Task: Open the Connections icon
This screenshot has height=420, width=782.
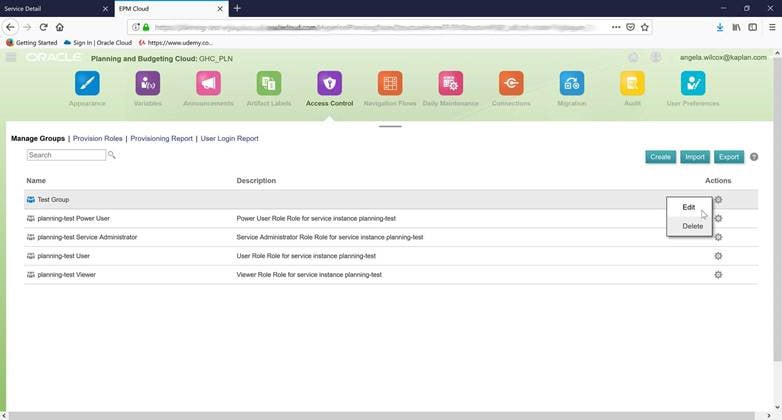Action: click(511, 84)
